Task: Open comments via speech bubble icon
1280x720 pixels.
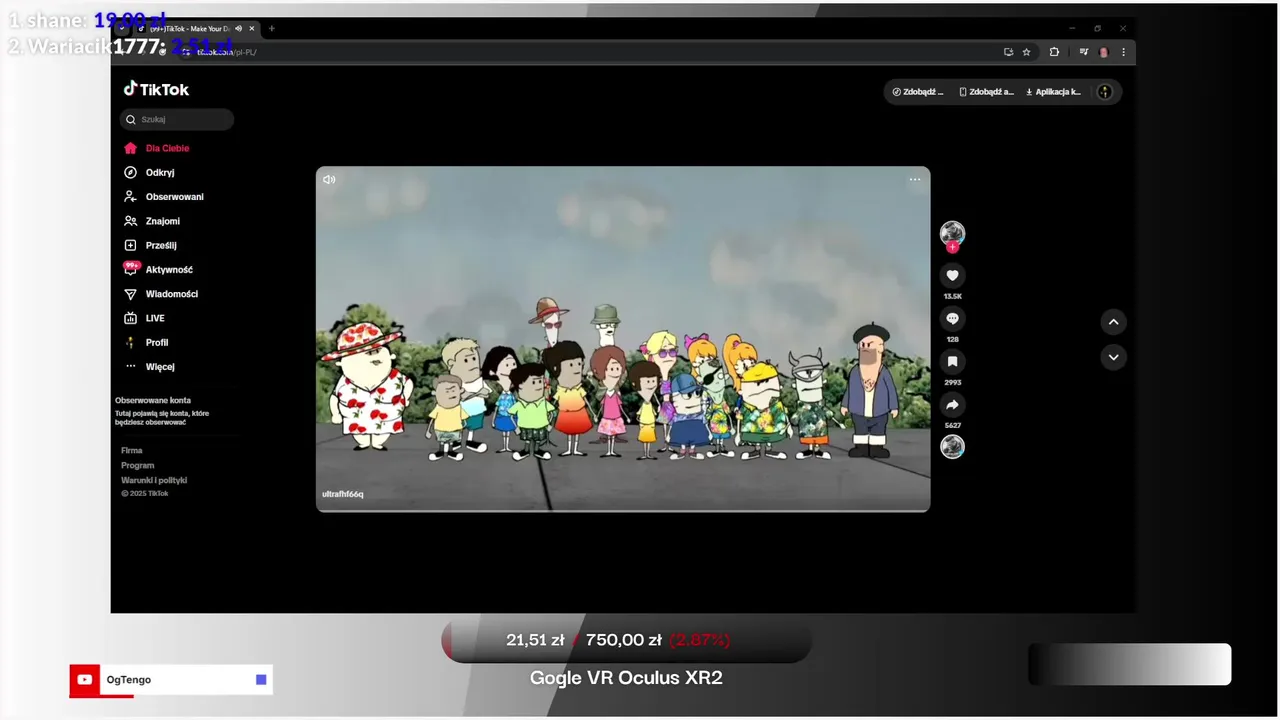Action: tap(952, 318)
